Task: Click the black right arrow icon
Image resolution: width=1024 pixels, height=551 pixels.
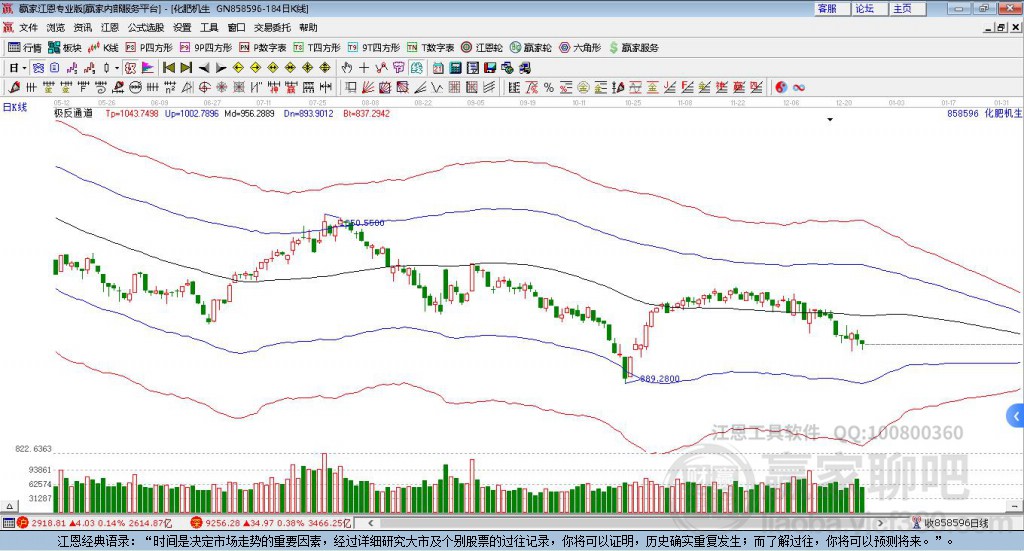Action: 221,68
